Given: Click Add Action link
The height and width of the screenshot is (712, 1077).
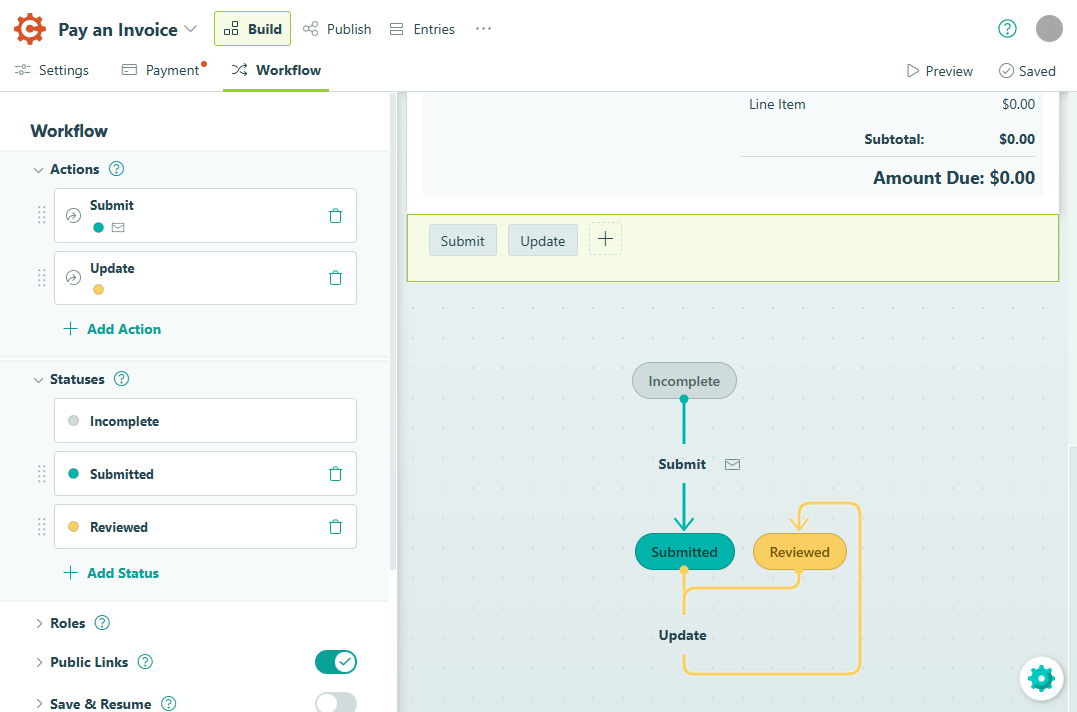Looking at the screenshot, I should pyautogui.click(x=112, y=329).
